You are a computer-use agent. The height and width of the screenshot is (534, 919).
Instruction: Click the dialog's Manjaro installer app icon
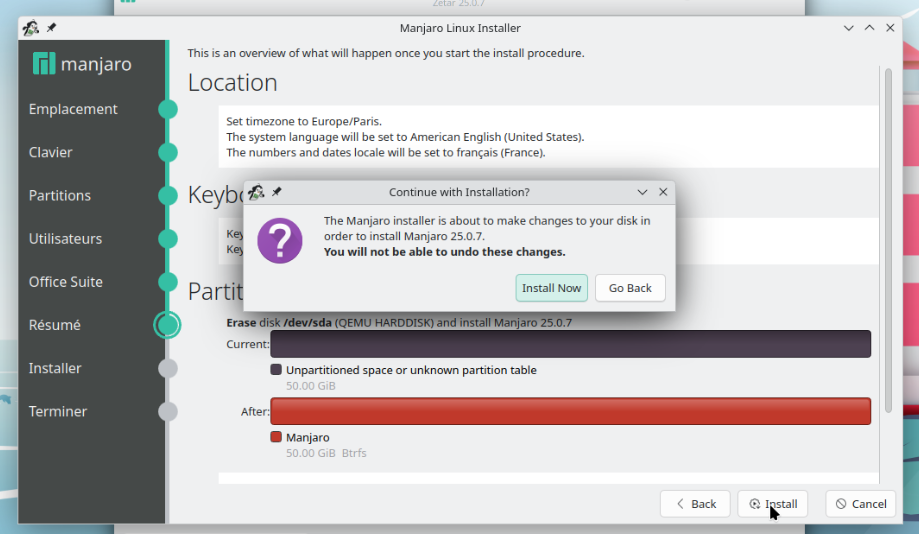(x=256, y=192)
